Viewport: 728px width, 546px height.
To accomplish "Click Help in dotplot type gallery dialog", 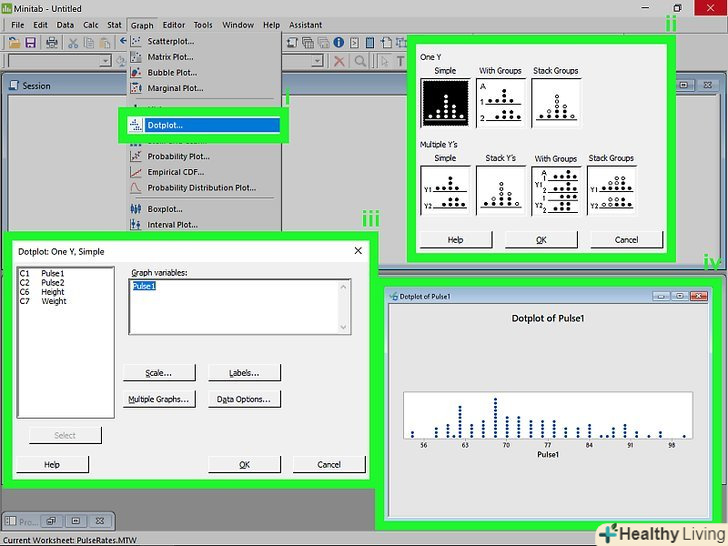I will [x=455, y=240].
